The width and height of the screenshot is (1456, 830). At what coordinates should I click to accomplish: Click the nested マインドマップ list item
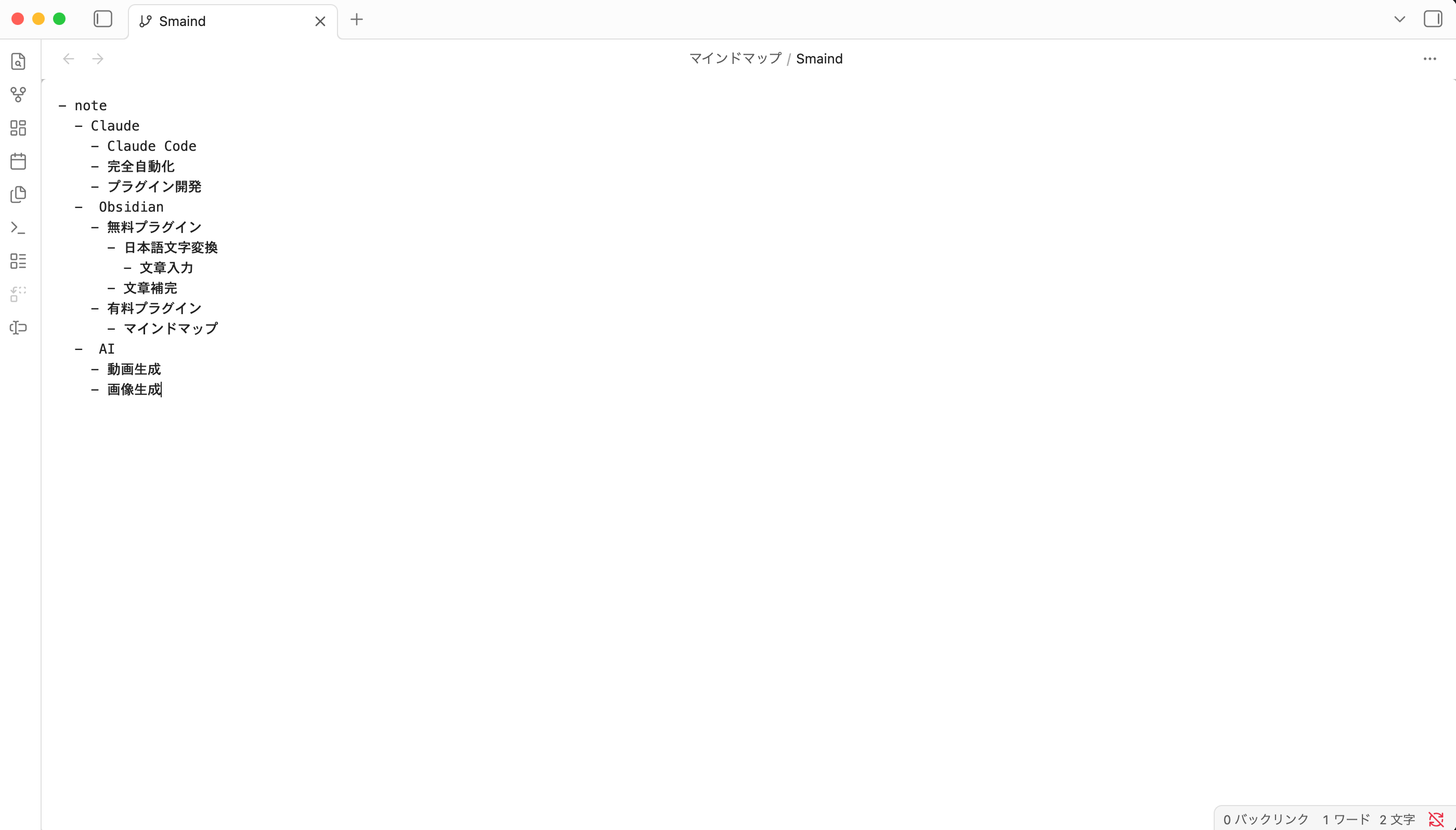171,328
